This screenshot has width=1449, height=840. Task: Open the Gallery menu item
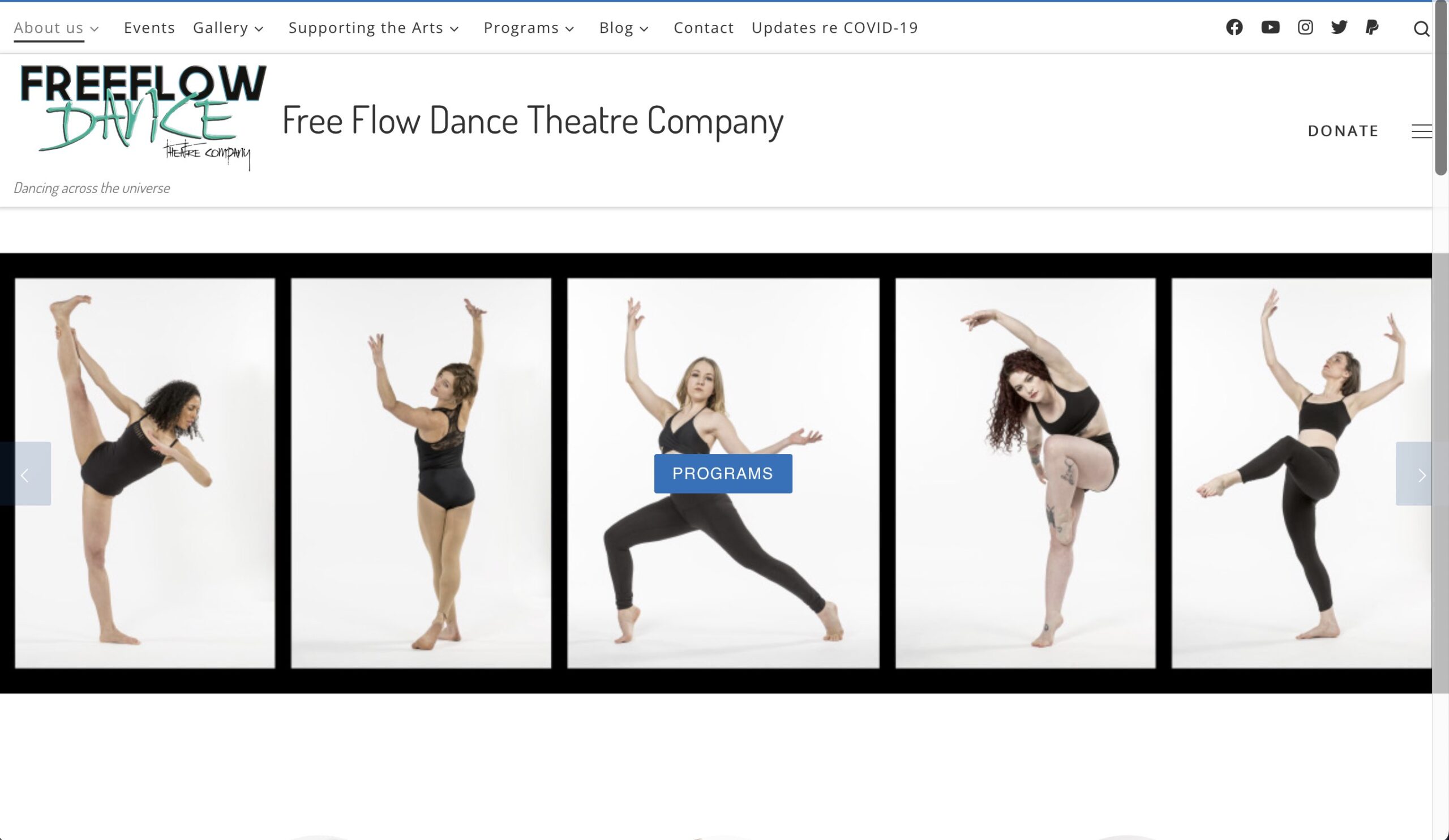[x=221, y=28]
